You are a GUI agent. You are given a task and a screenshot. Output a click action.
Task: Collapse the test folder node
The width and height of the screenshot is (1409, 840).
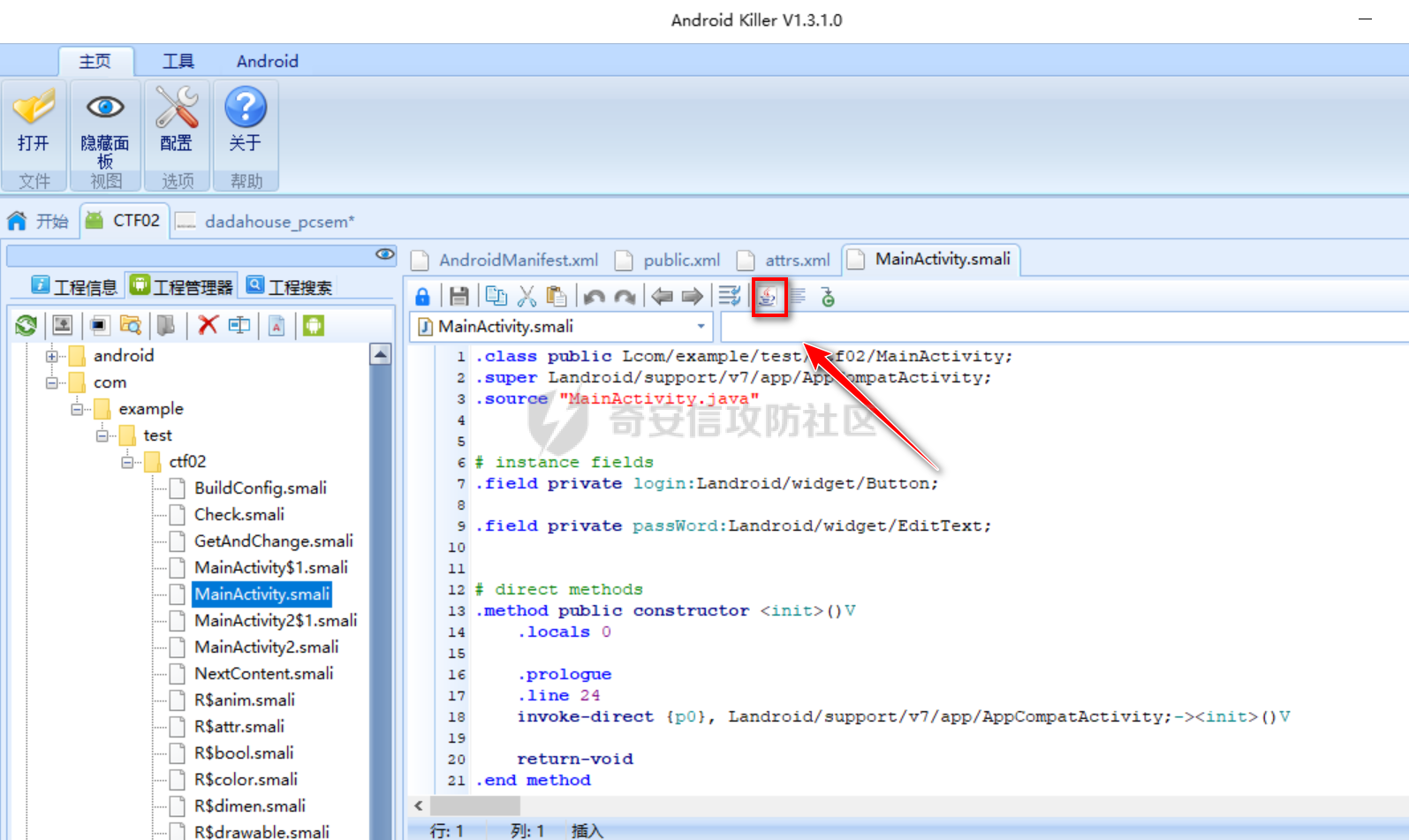click(102, 435)
